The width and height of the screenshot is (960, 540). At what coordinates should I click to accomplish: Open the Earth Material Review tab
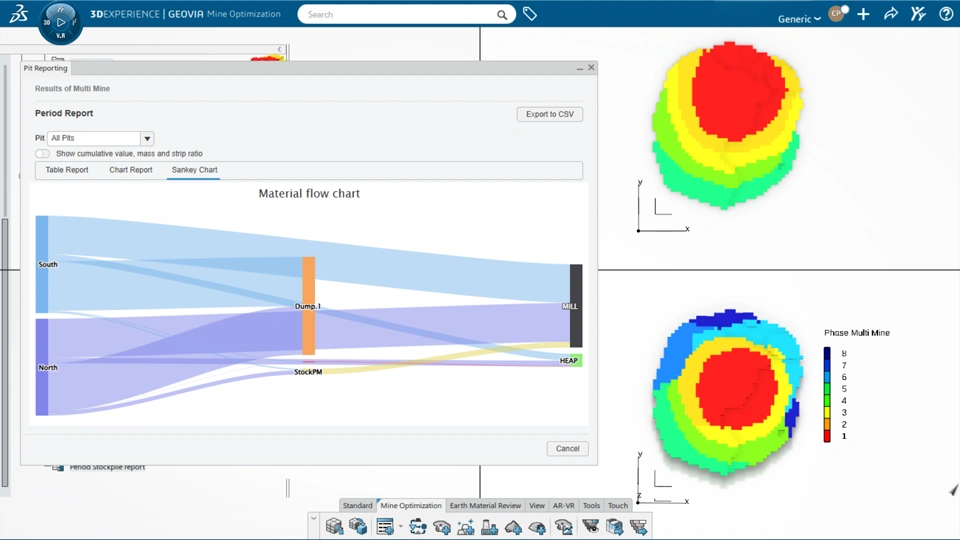(x=485, y=506)
